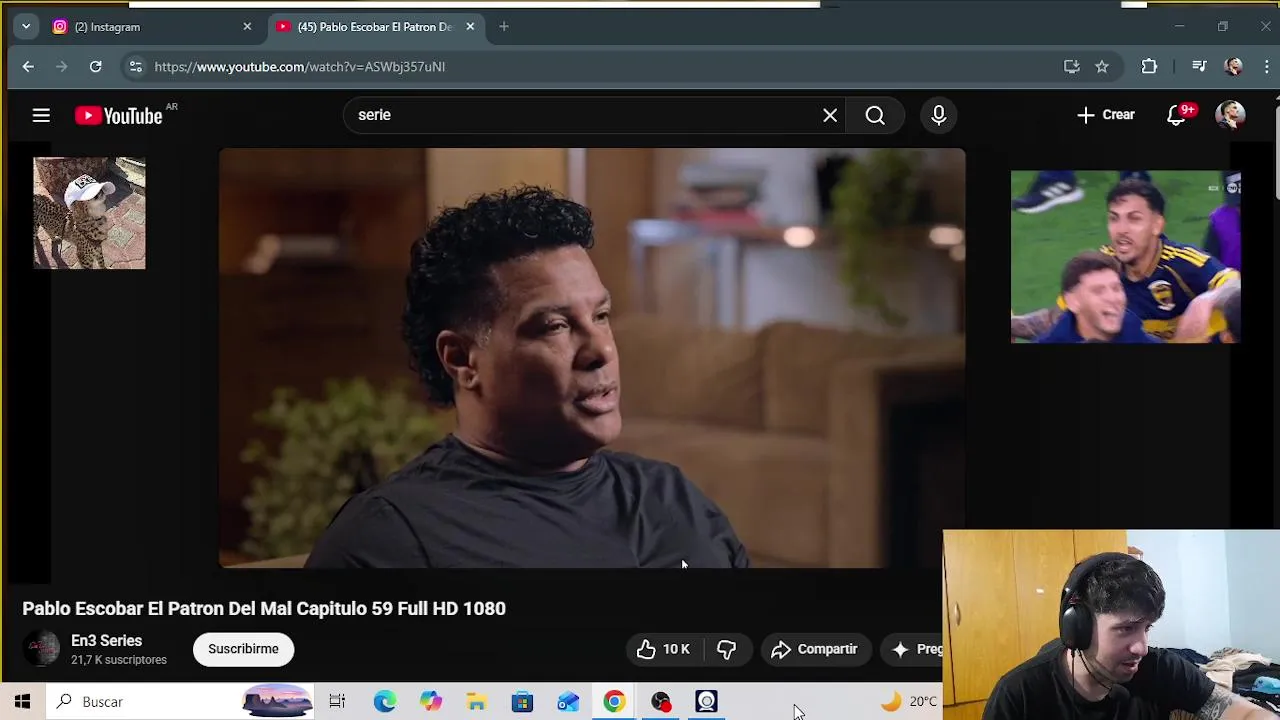The width and height of the screenshot is (1280, 720).
Task: Click the video title Pablo Escobar El Patron Del Mal
Action: pyautogui.click(x=264, y=608)
